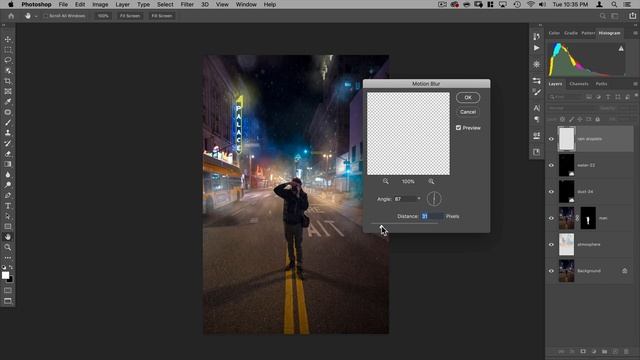The width and height of the screenshot is (640, 360).
Task: Open Layers panel options menu
Action: (x=635, y=84)
